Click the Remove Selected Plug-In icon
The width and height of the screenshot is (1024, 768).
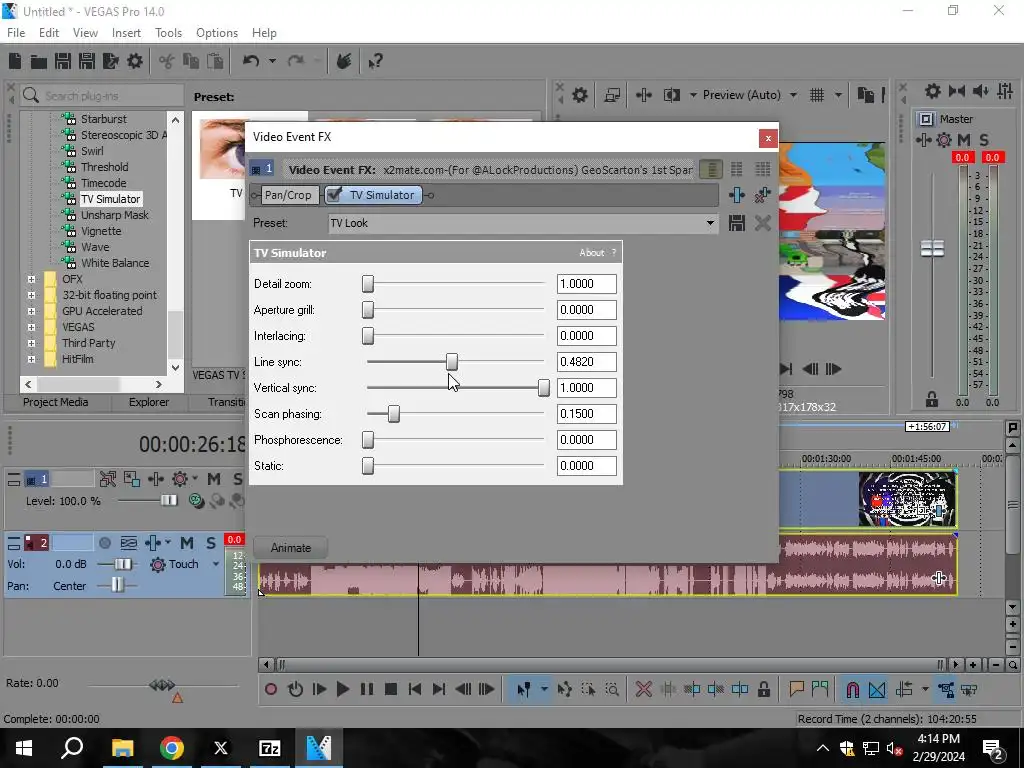coord(762,195)
